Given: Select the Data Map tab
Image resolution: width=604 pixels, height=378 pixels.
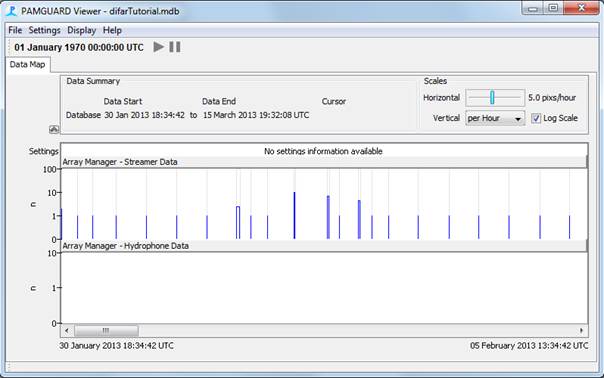Looking at the screenshot, I should (27, 64).
